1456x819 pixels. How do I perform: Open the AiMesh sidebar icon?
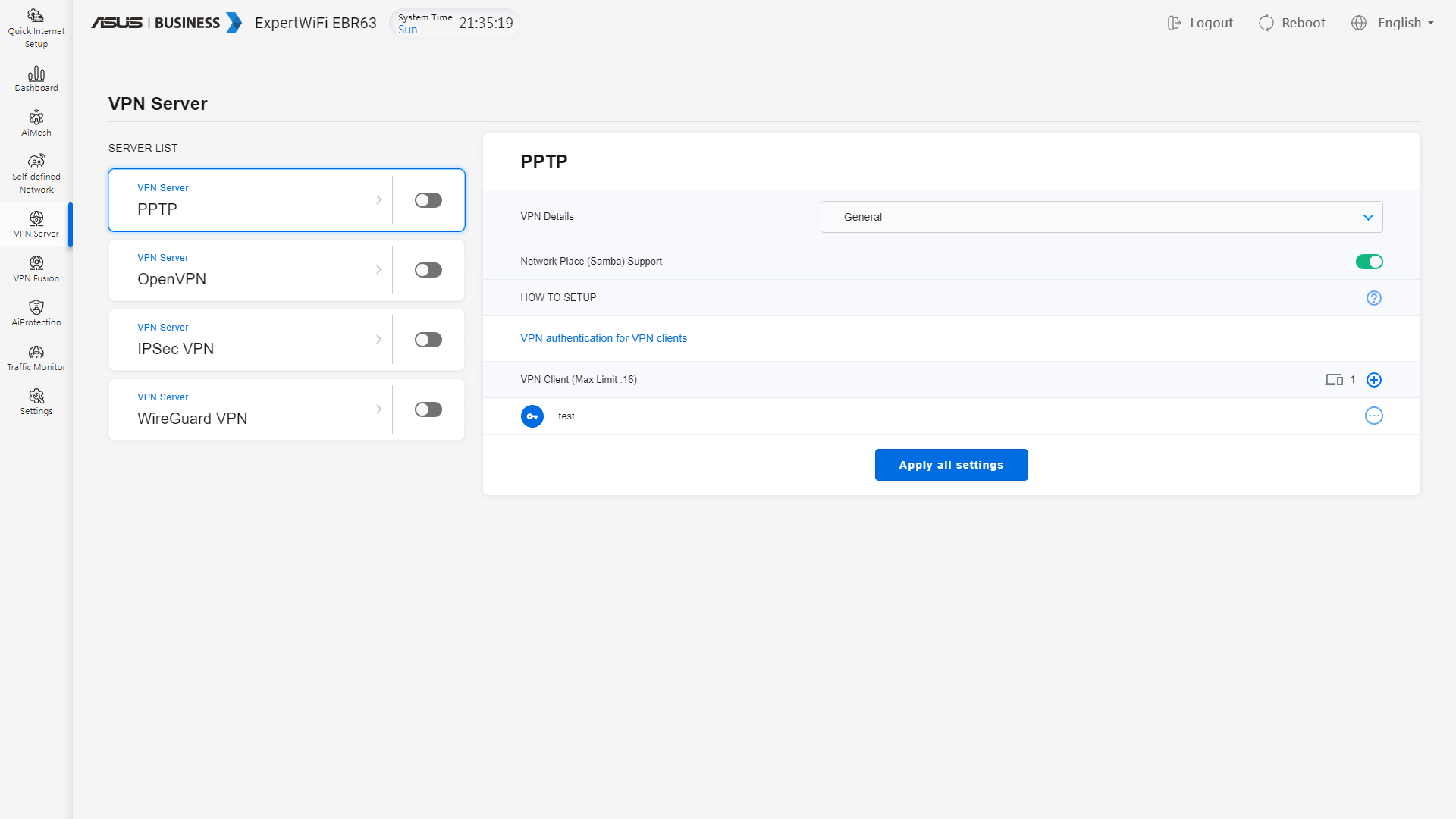(36, 123)
